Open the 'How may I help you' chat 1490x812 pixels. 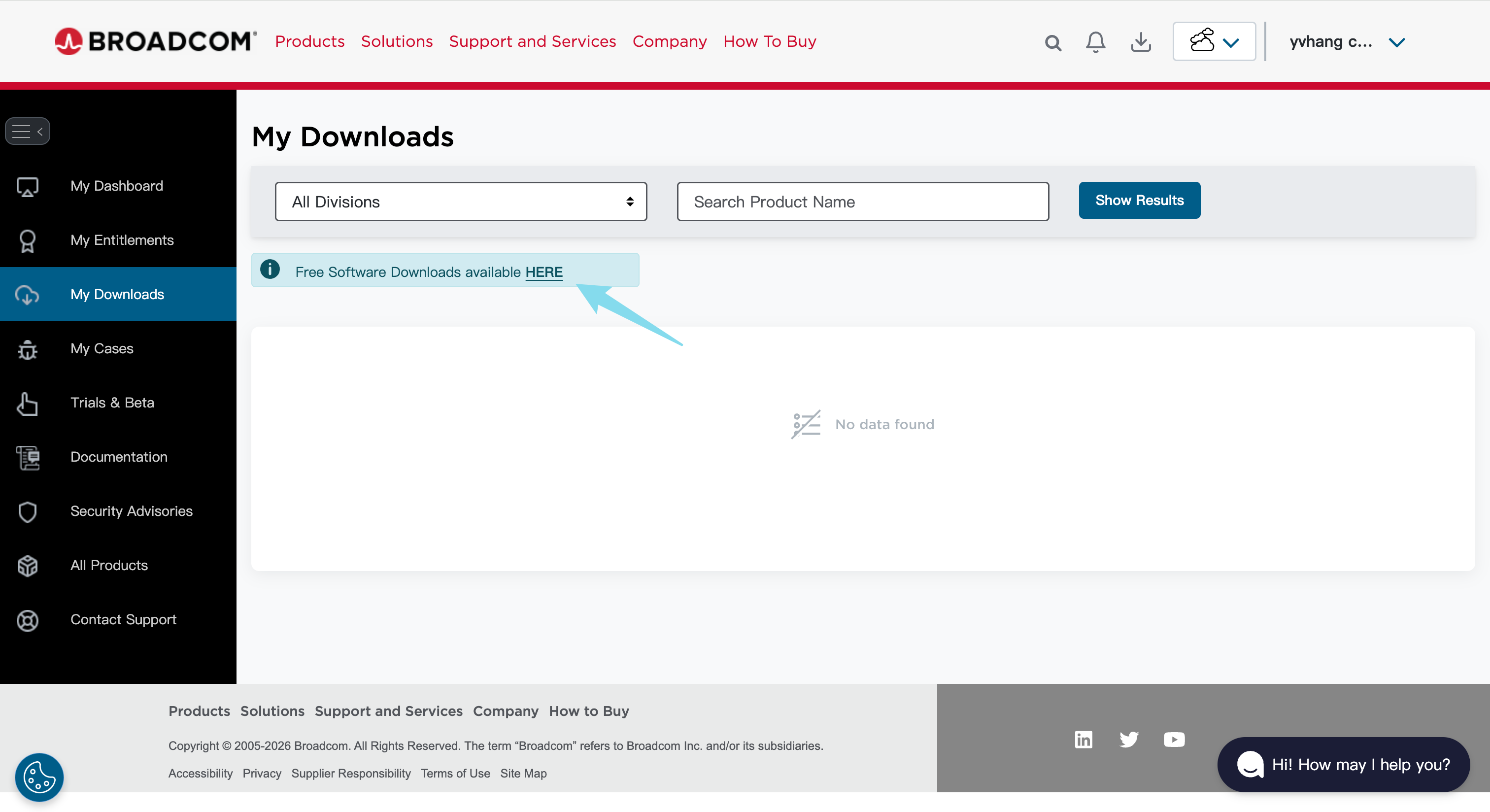coord(1343,765)
